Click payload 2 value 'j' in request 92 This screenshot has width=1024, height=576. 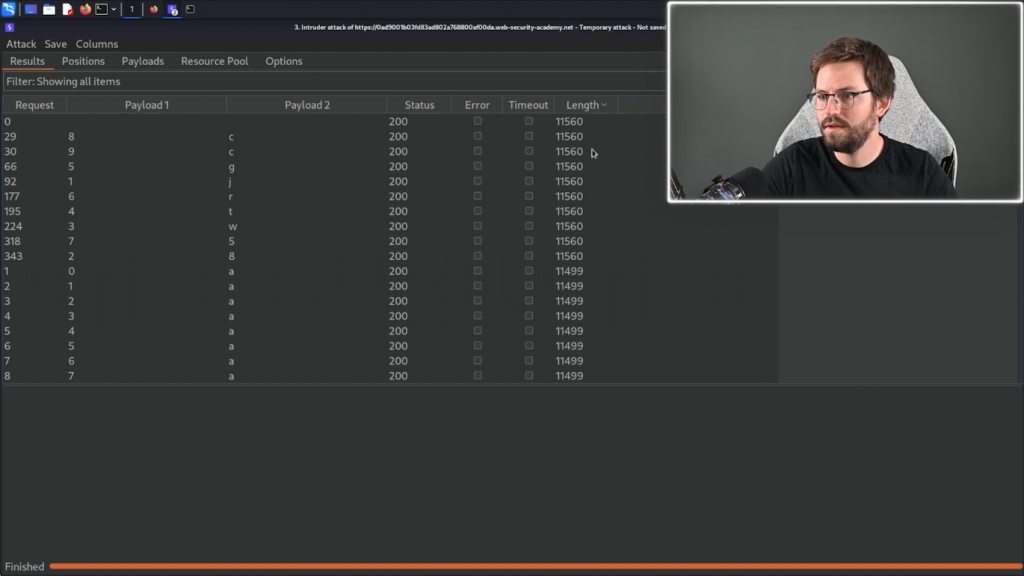click(230, 182)
